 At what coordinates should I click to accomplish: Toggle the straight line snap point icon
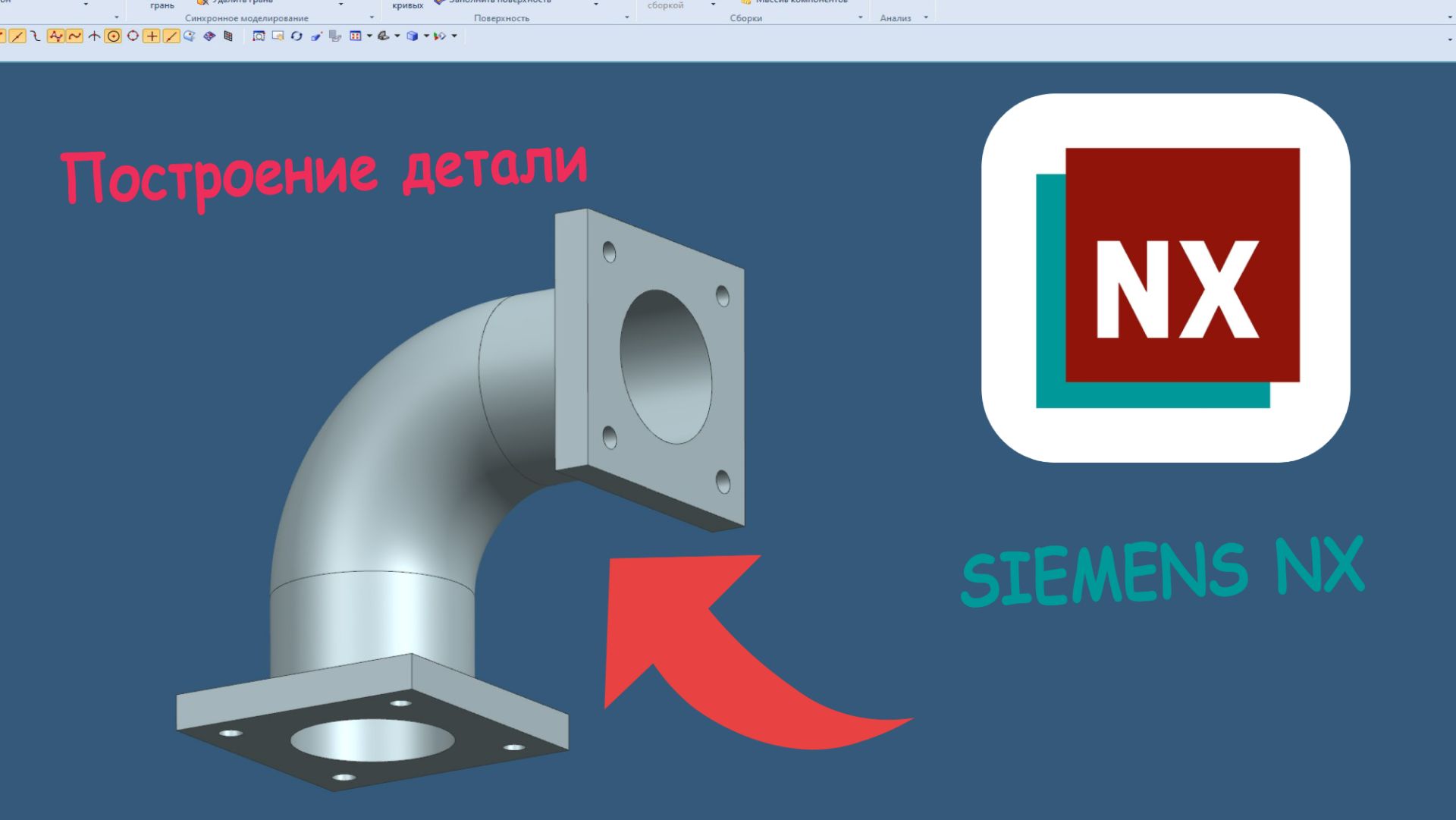point(17,36)
